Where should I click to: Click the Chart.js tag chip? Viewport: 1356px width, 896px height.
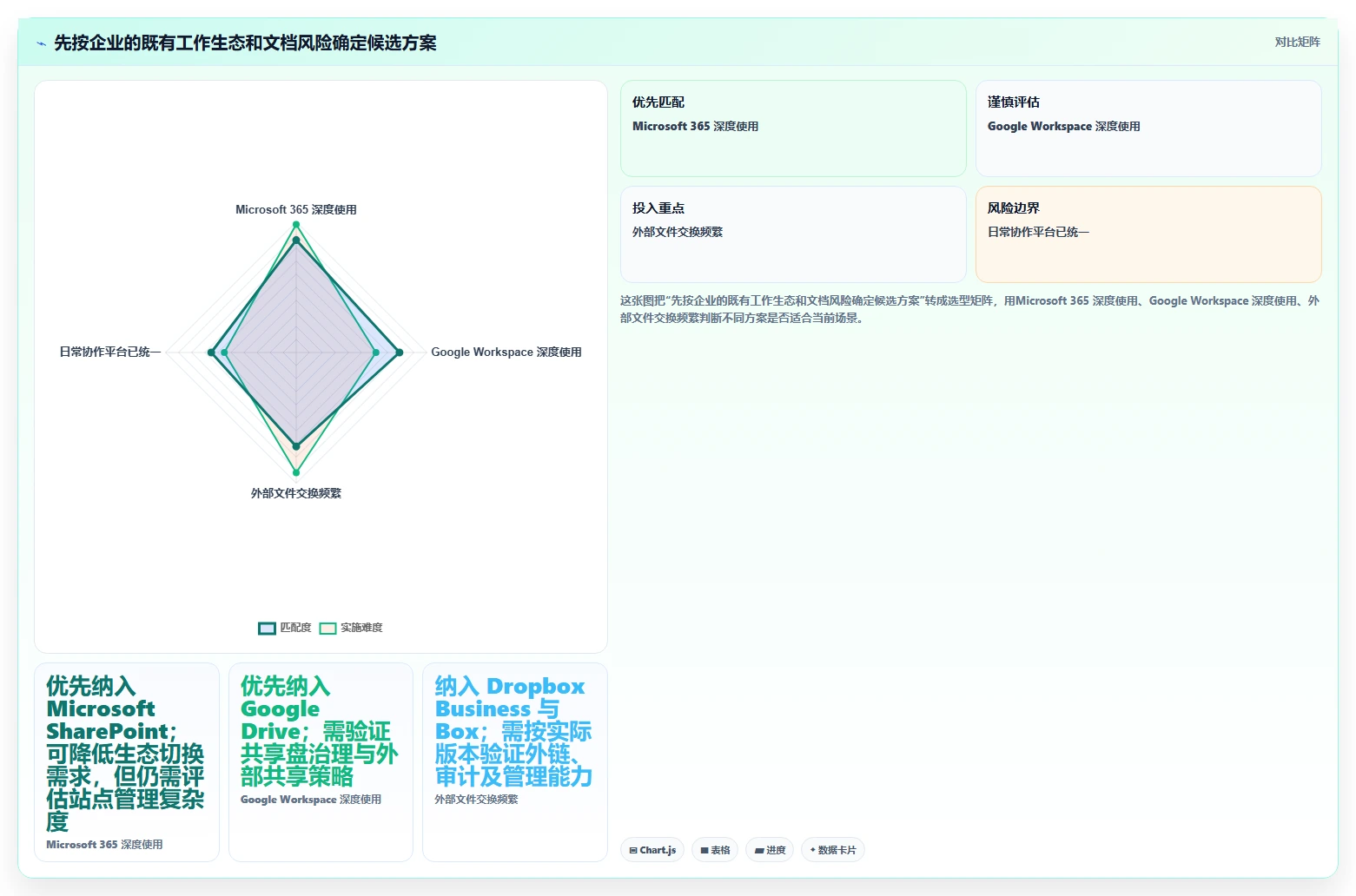pyautogui.click(x=652, y=850)
